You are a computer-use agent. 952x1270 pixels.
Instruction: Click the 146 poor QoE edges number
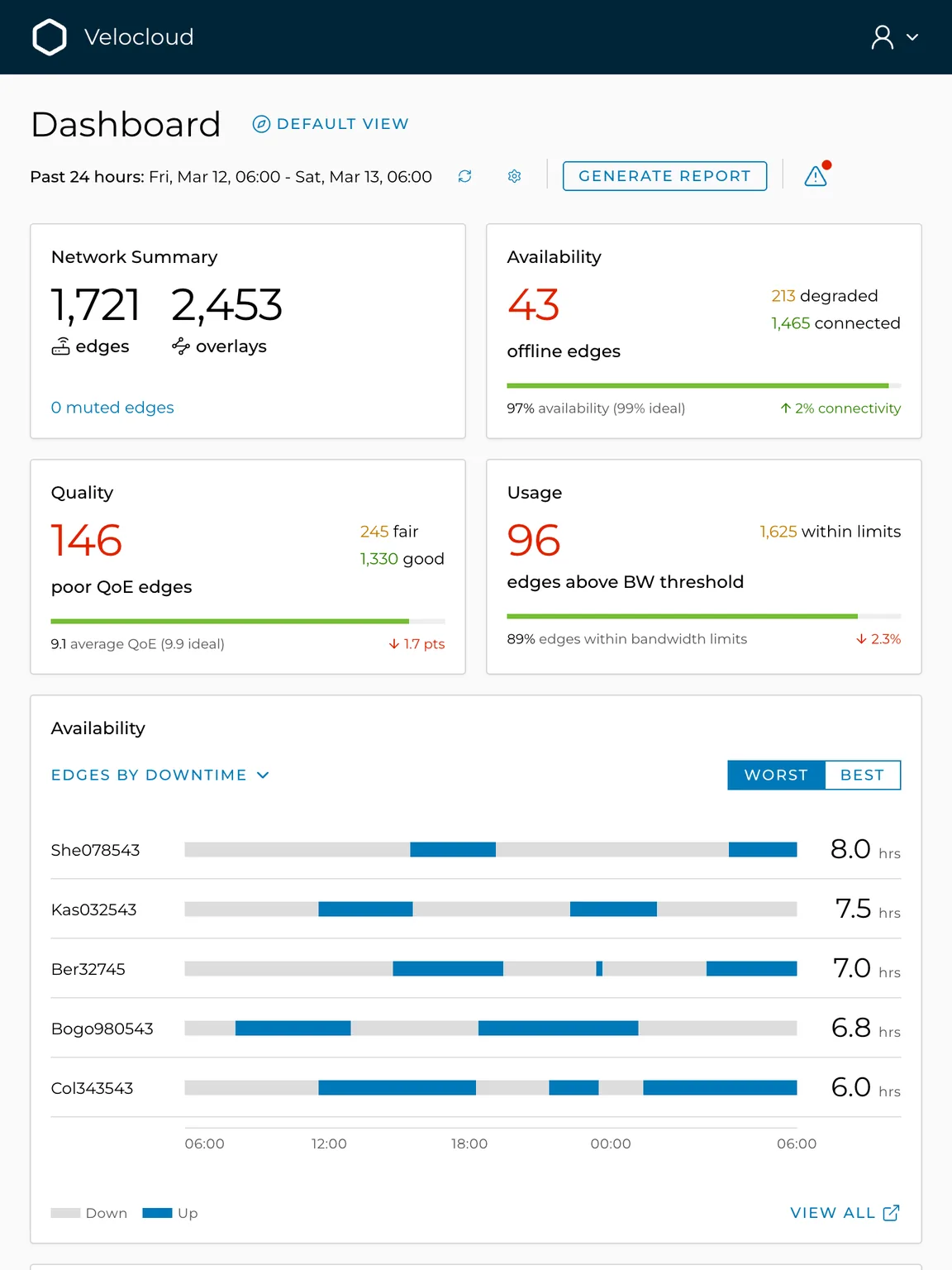pyautogui.click(x=87, y=541)
